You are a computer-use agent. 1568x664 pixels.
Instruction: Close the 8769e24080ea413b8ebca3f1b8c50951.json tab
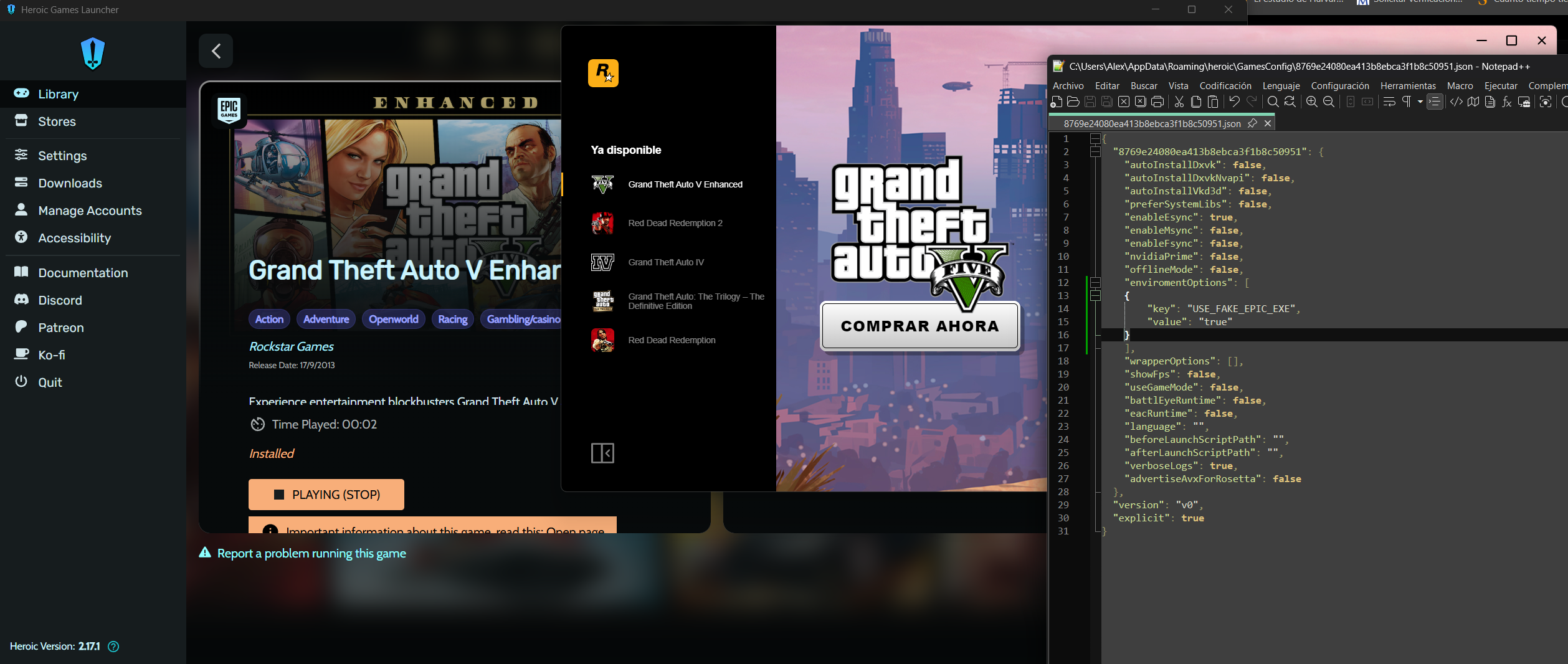tap(1268, 123)
